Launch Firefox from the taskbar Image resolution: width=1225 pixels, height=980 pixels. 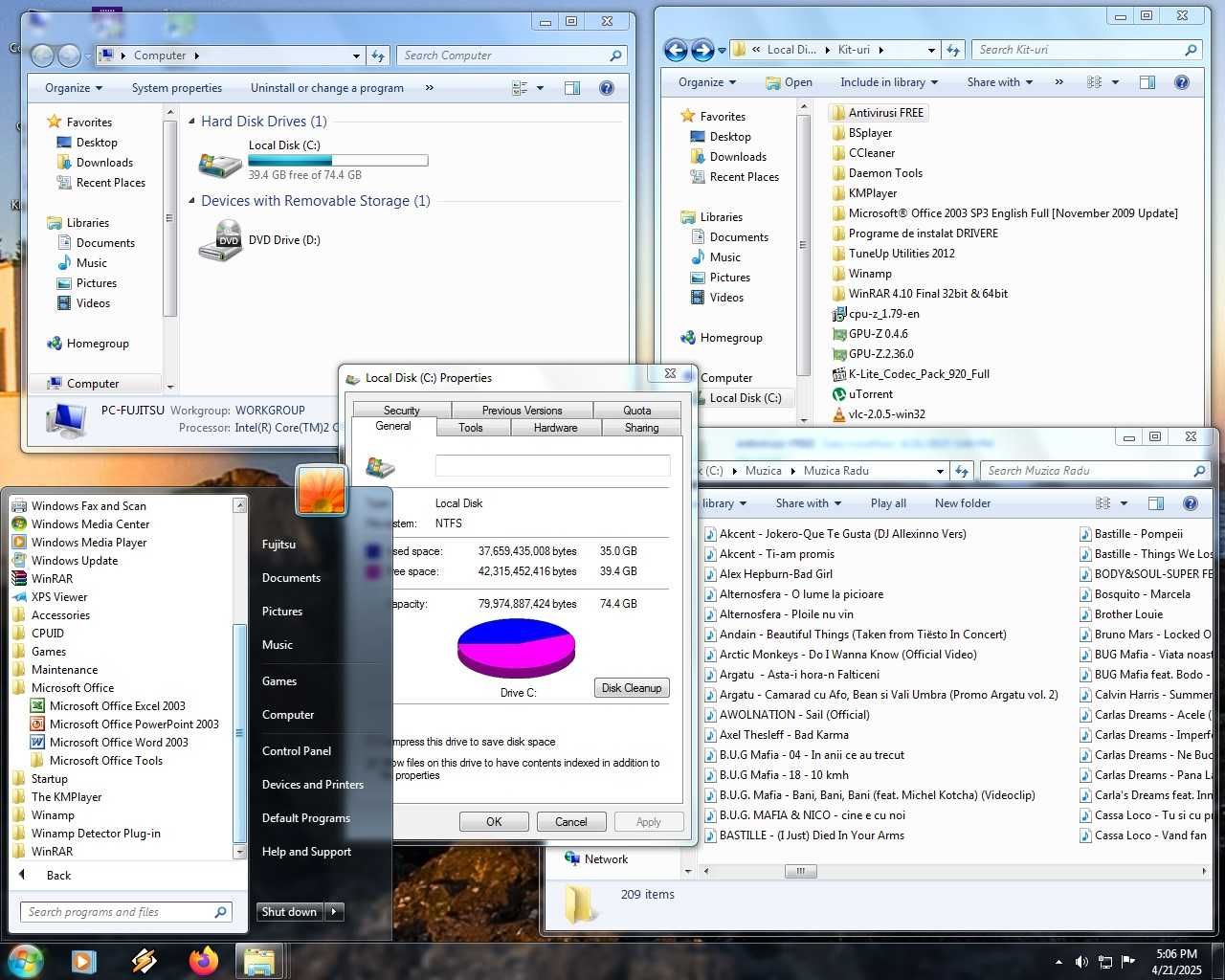203,961
